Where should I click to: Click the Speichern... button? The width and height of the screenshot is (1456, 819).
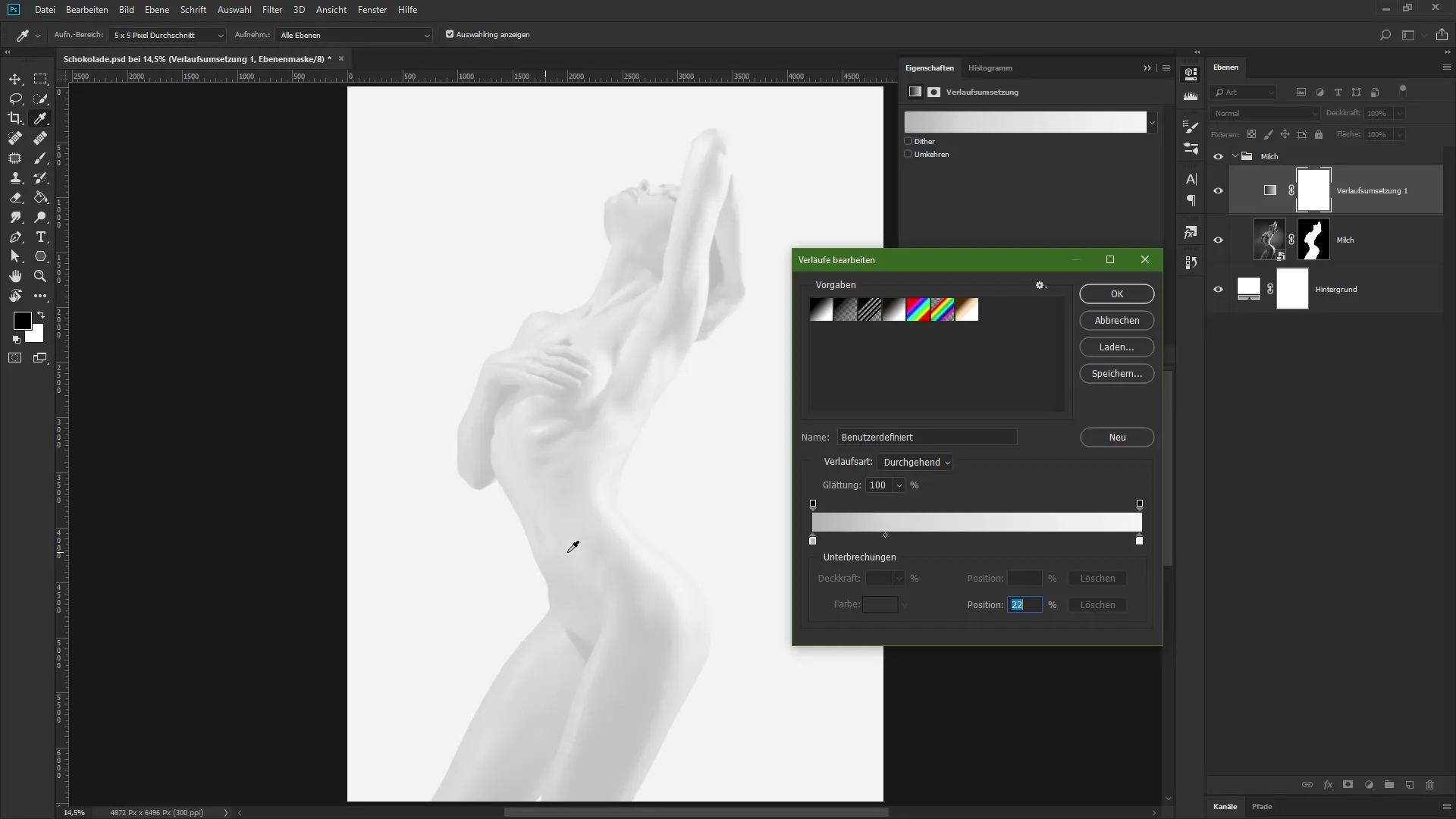click(x=1117, y=373)
